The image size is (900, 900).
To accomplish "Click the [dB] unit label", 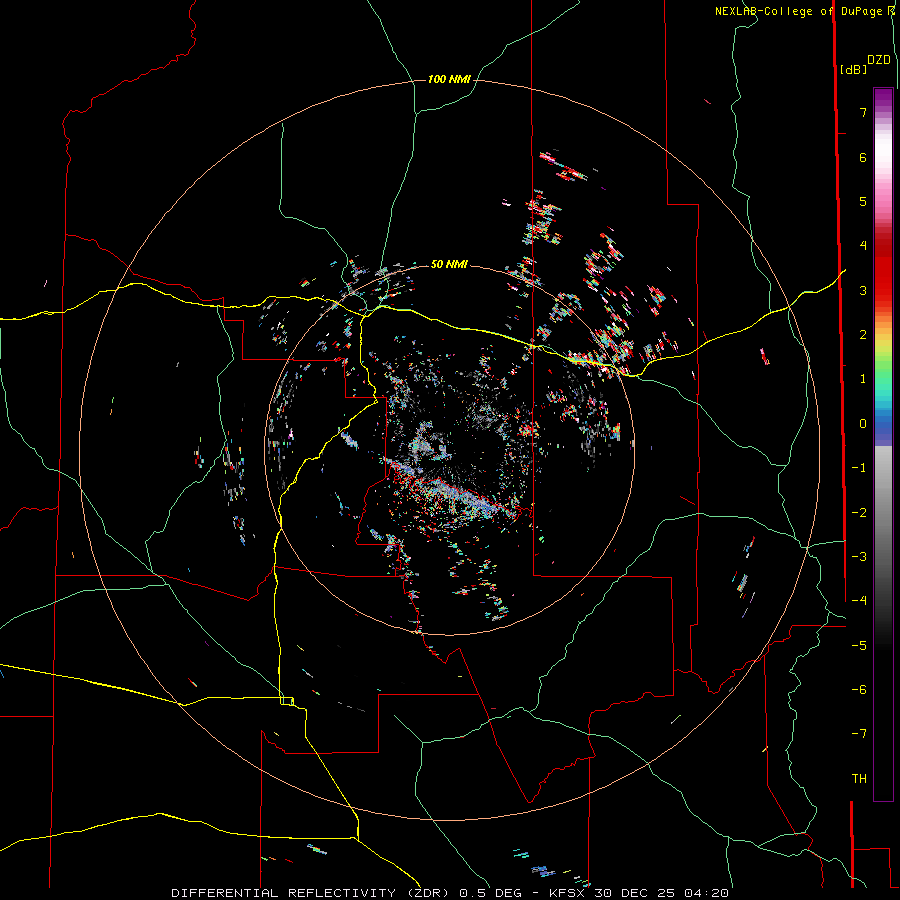I will tap(854, 69).
